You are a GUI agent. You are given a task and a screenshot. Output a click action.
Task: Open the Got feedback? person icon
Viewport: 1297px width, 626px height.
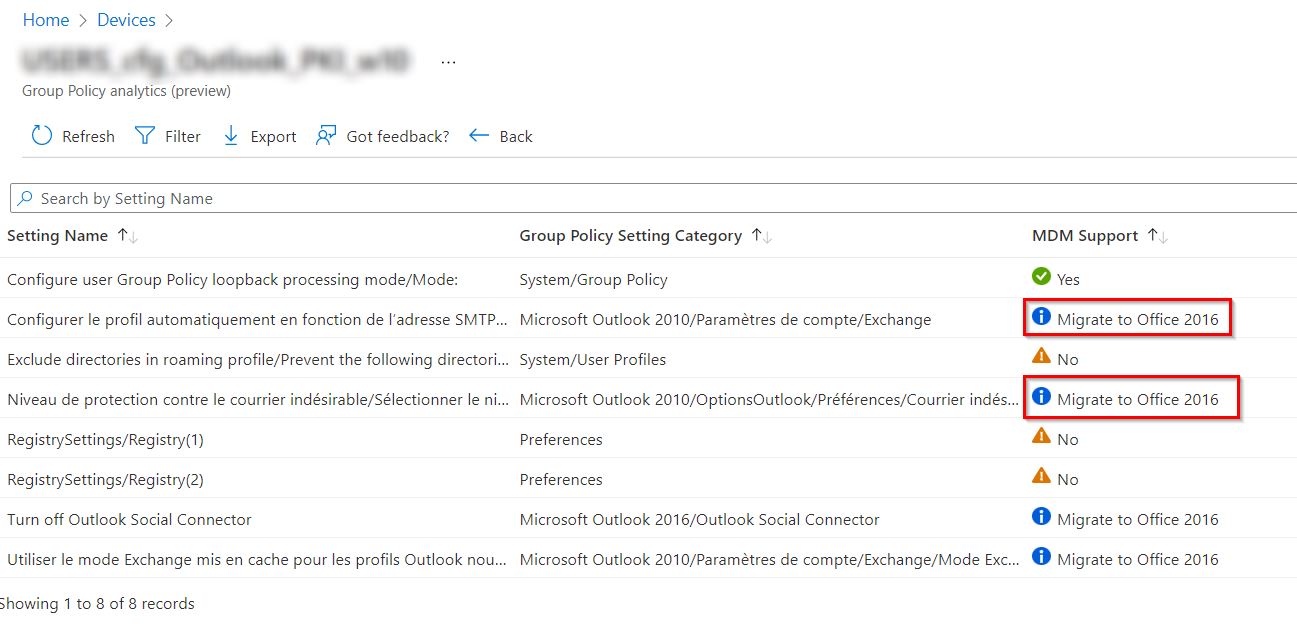click(x=326, y=136)
